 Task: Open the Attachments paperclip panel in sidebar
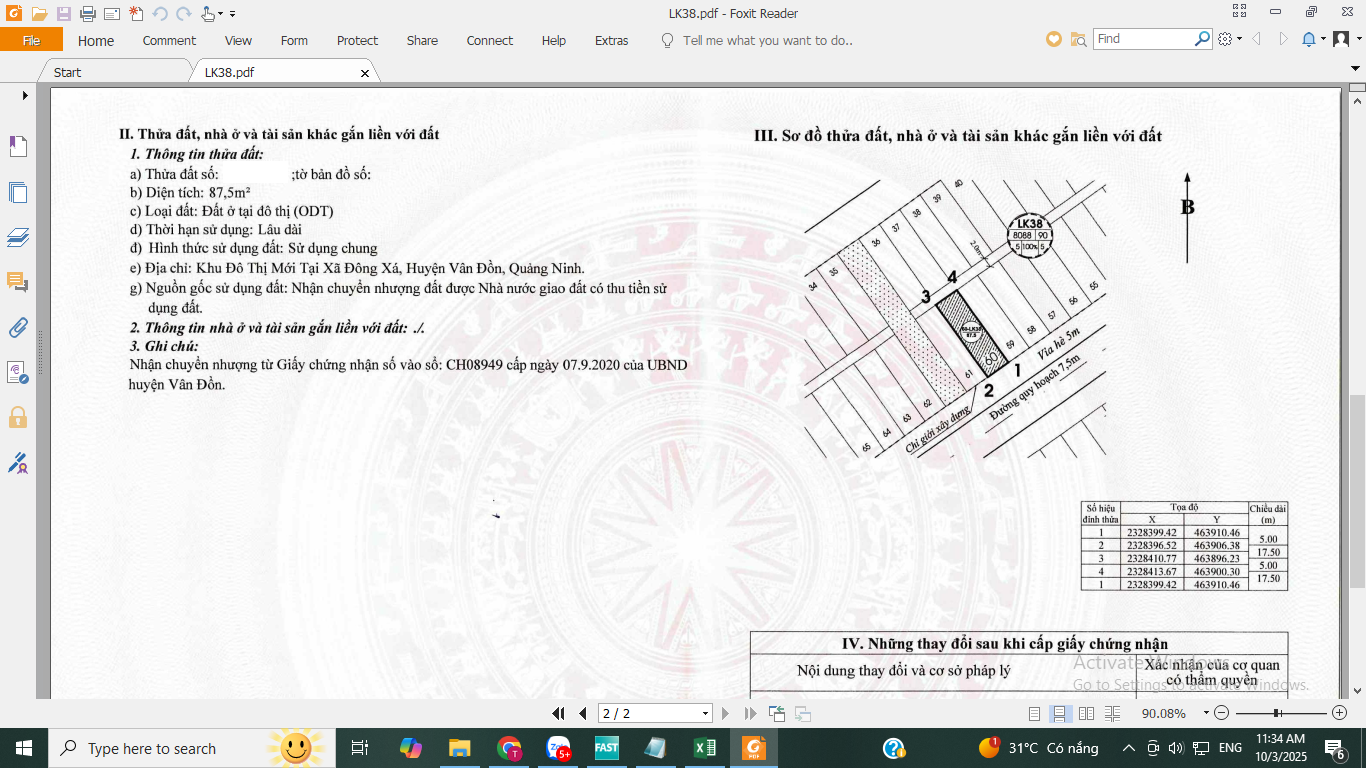18,327
